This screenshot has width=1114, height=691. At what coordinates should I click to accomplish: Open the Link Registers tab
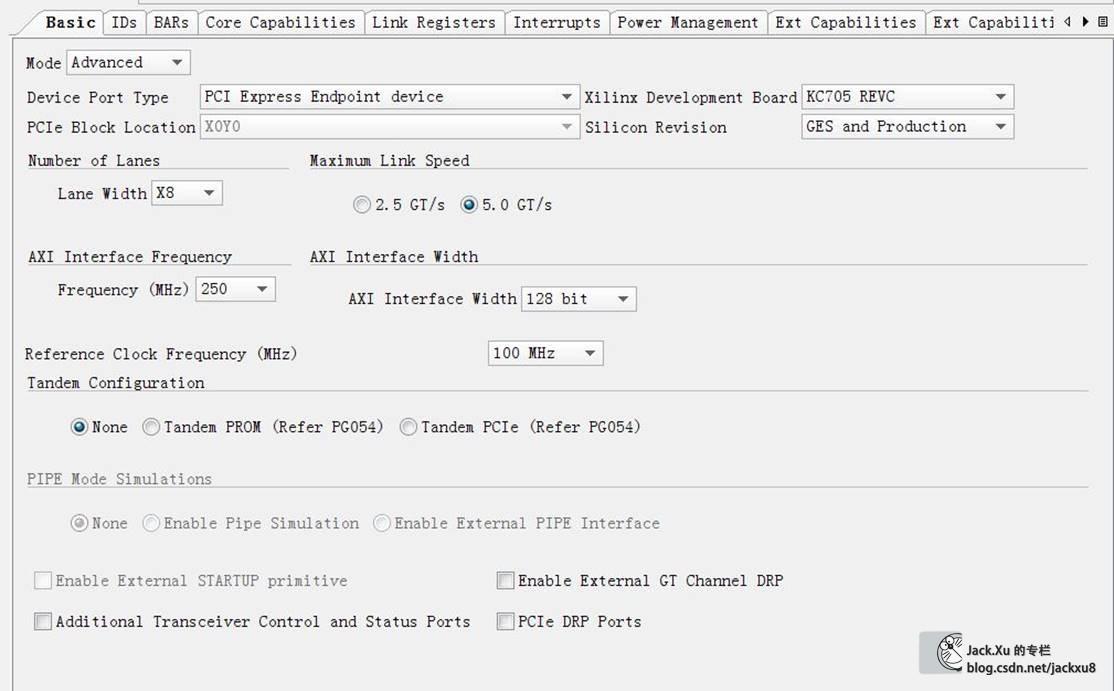pos(433,22)
